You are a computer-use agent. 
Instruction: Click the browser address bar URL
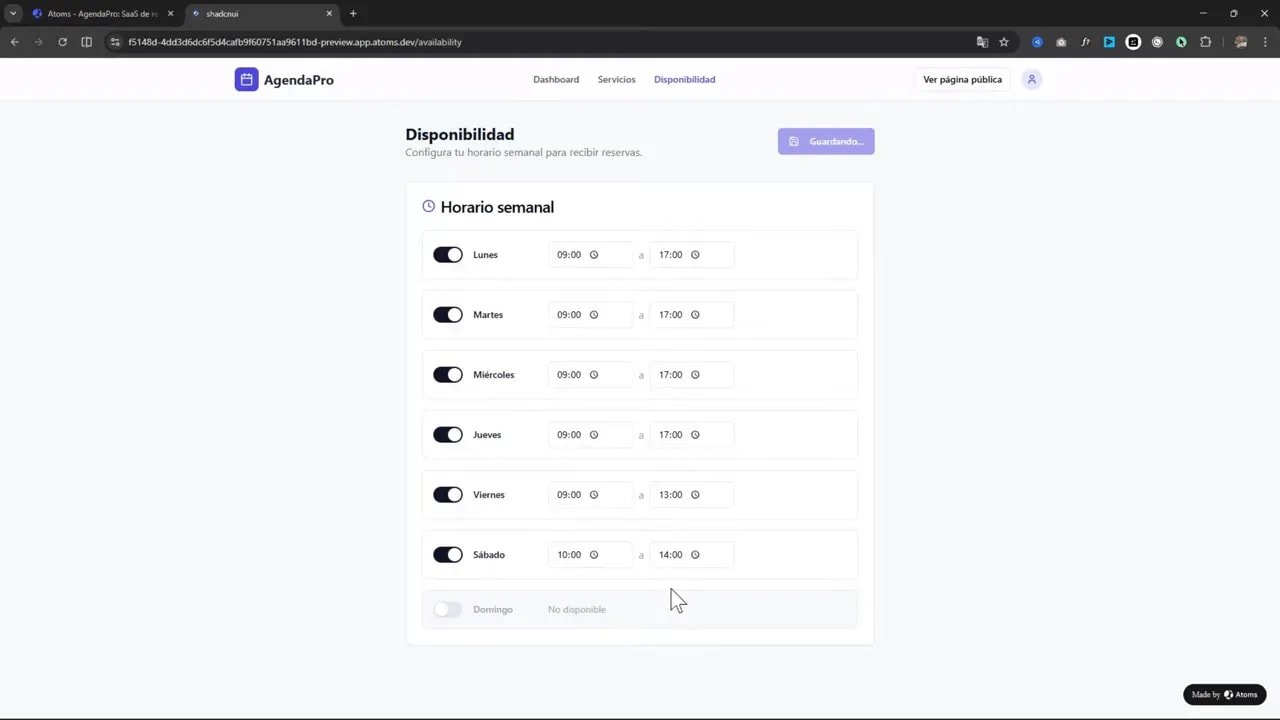click(295, 42)
